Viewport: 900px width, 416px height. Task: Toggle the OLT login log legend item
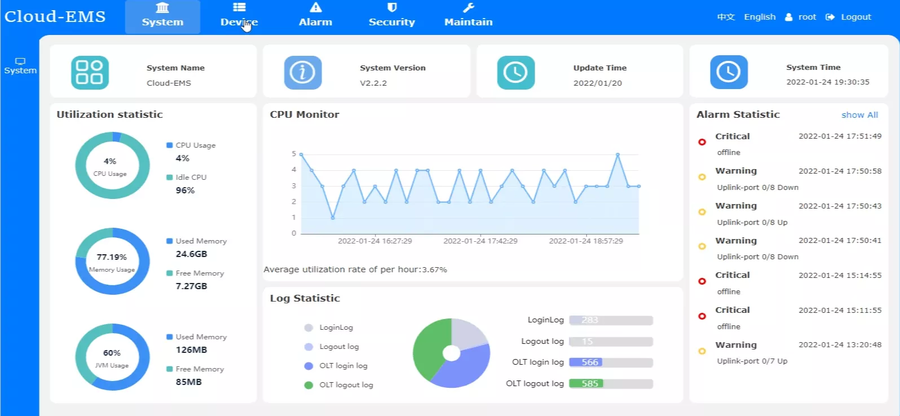pyautogui.click(x=342, y=366)
